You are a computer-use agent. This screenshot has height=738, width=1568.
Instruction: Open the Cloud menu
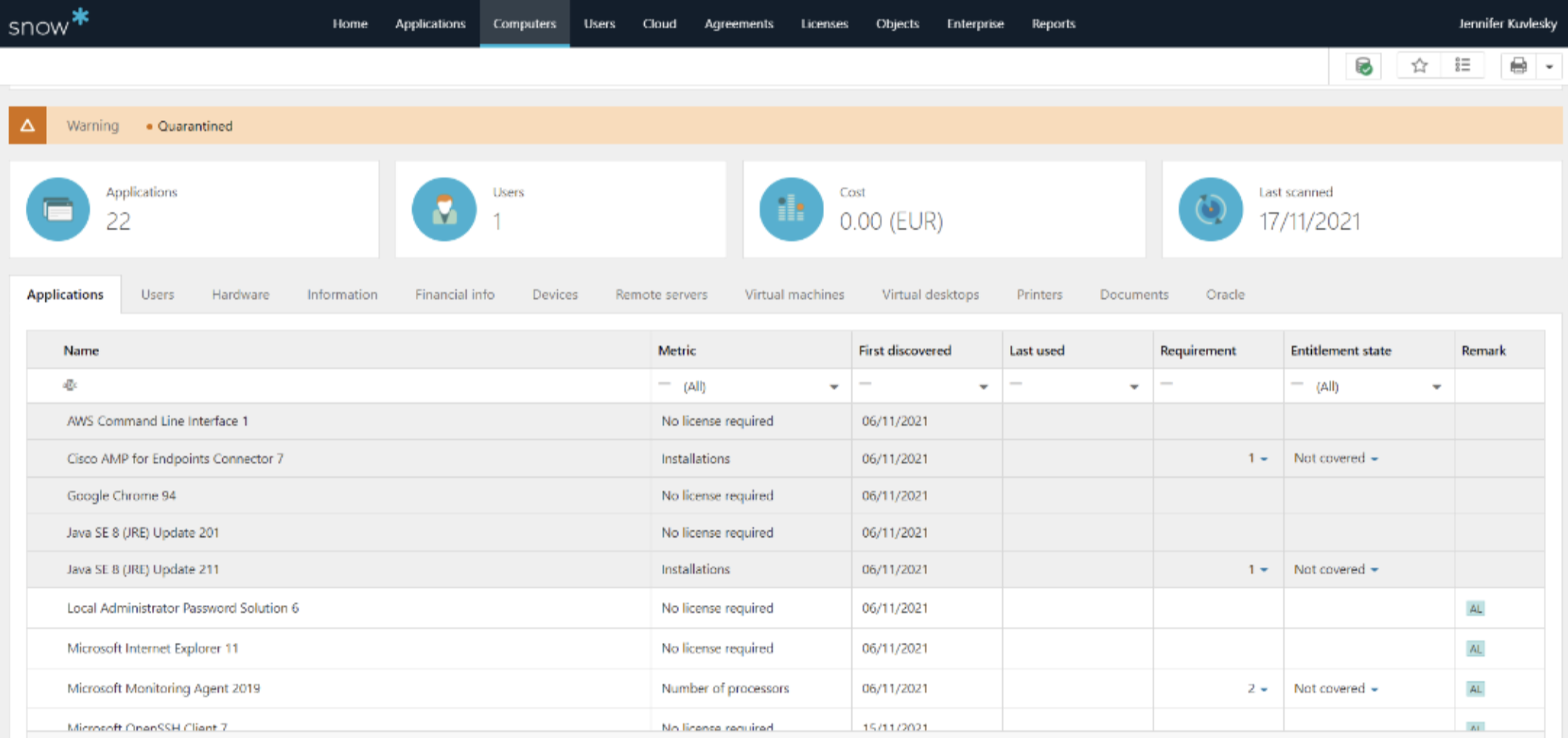point(659,23)
